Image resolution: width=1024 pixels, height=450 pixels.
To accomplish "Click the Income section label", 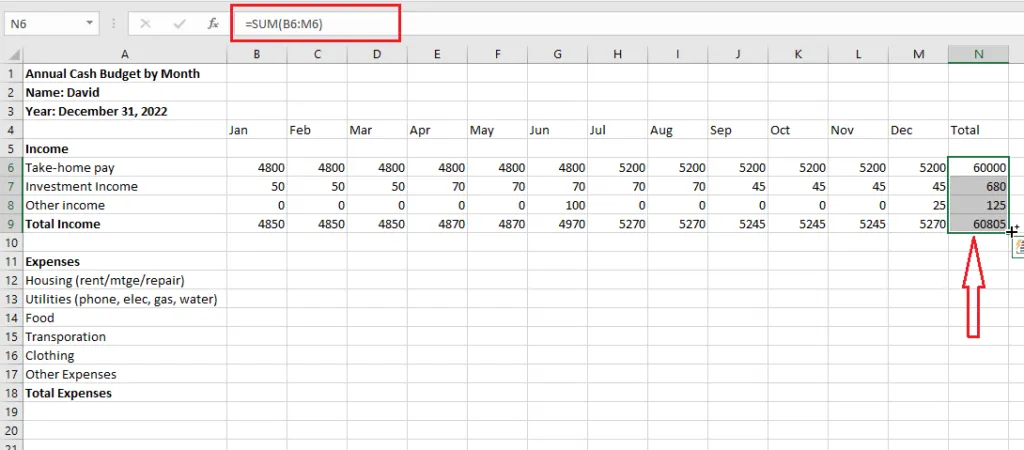I will tap(125, 149).
